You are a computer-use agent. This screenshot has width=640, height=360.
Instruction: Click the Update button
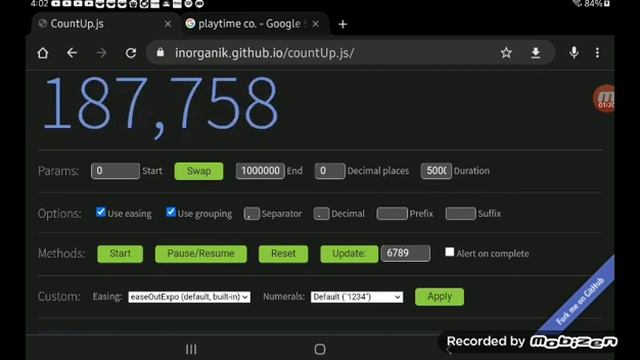(x=349, y=253)
